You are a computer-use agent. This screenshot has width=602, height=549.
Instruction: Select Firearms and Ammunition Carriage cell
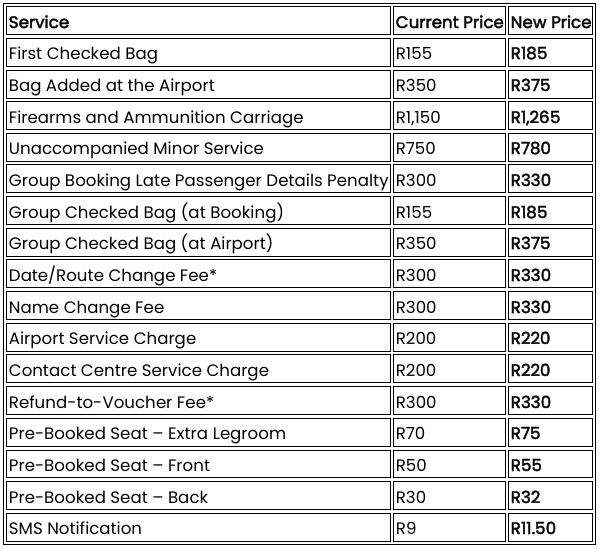[x=198, y=117]
